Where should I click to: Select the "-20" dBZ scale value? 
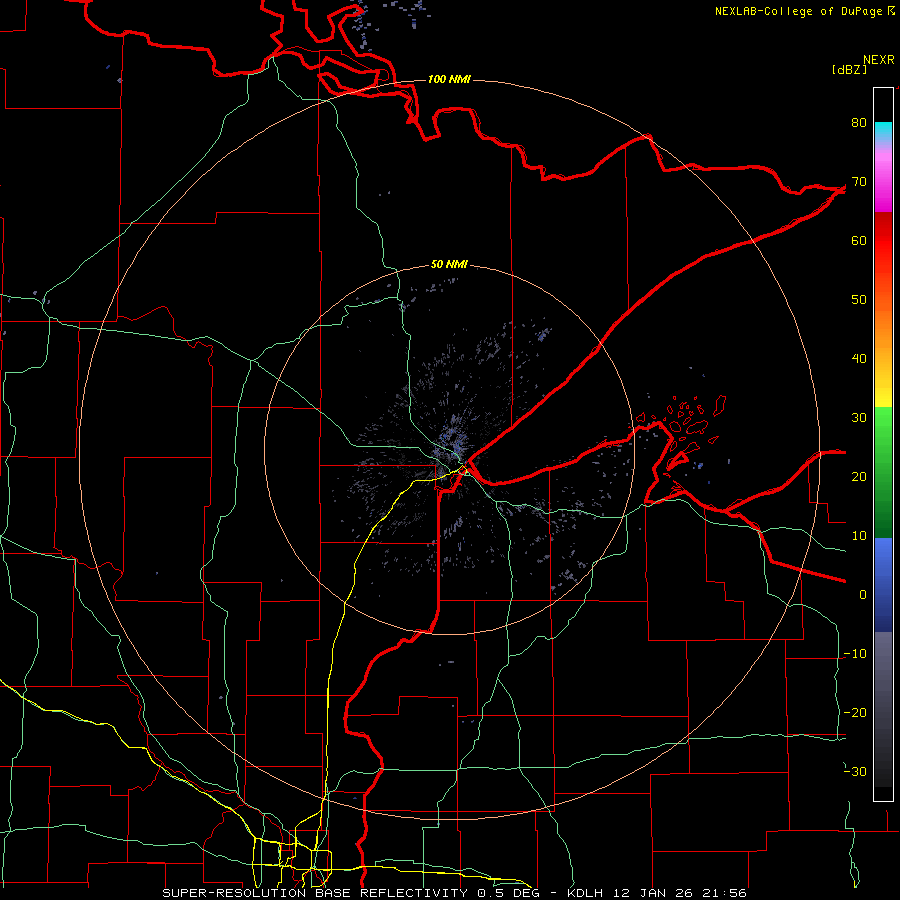coord(855,713)
